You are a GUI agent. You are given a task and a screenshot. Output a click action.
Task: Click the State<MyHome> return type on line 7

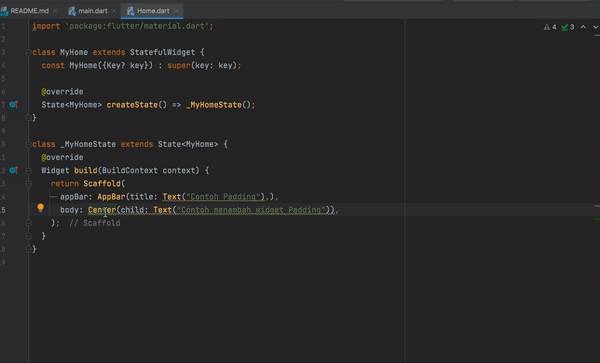coord(72,105)
